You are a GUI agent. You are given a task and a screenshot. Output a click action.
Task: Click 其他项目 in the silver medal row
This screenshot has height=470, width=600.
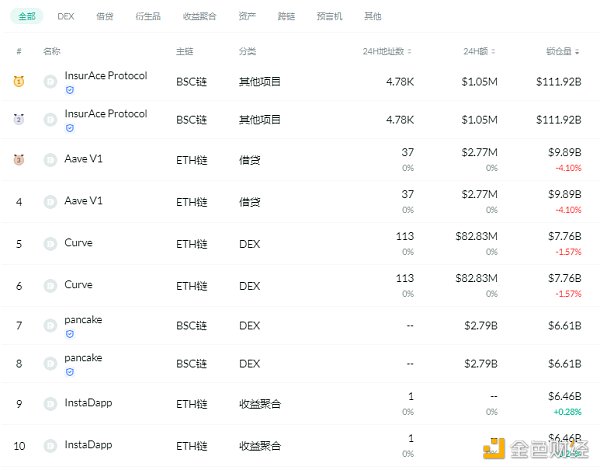(260, 119)
